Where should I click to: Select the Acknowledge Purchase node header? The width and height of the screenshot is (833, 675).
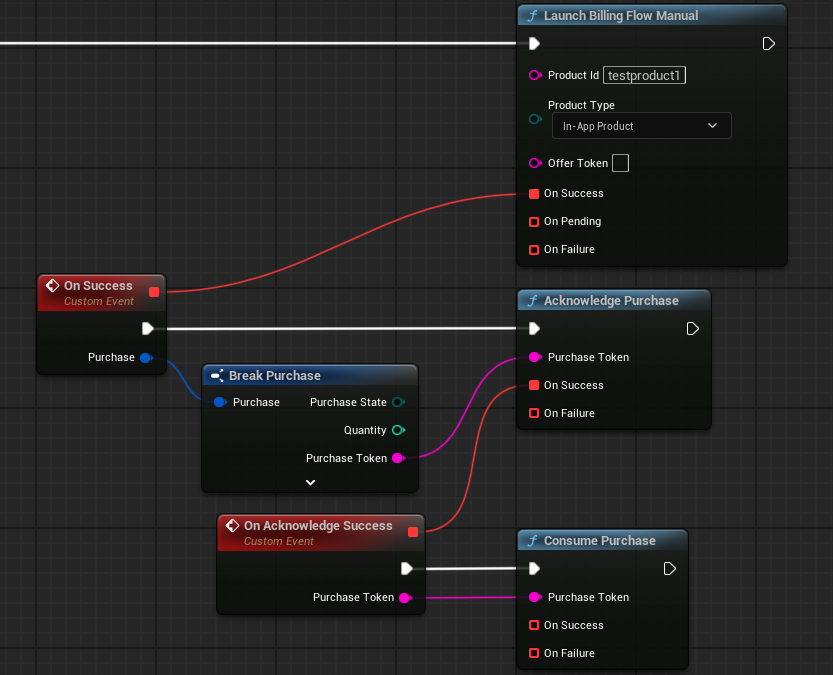[610, 301]
